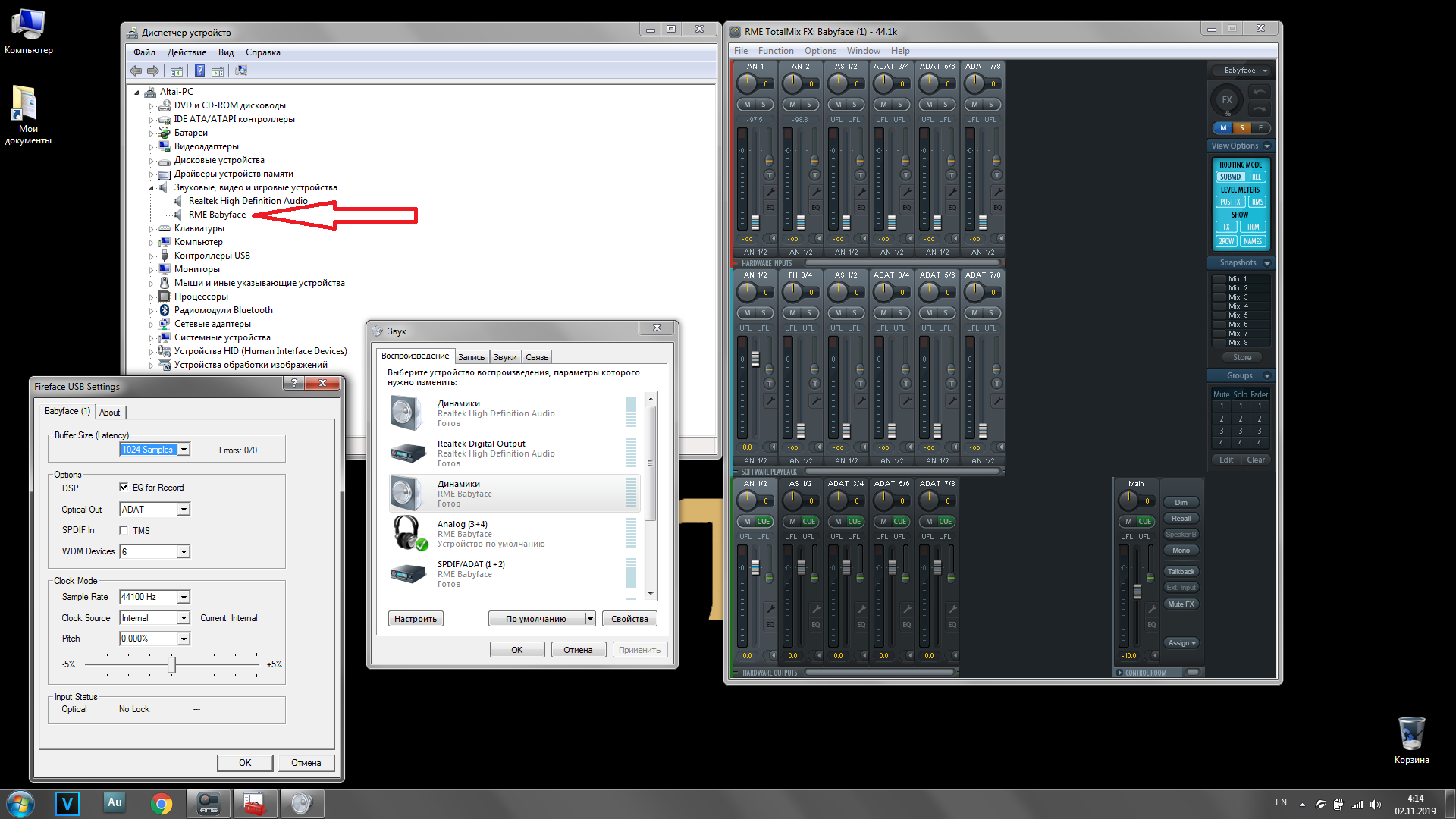Open Optical Out ADAT dropdown
The height and width of the screenshot is (819, 1456).
point(184,510)
